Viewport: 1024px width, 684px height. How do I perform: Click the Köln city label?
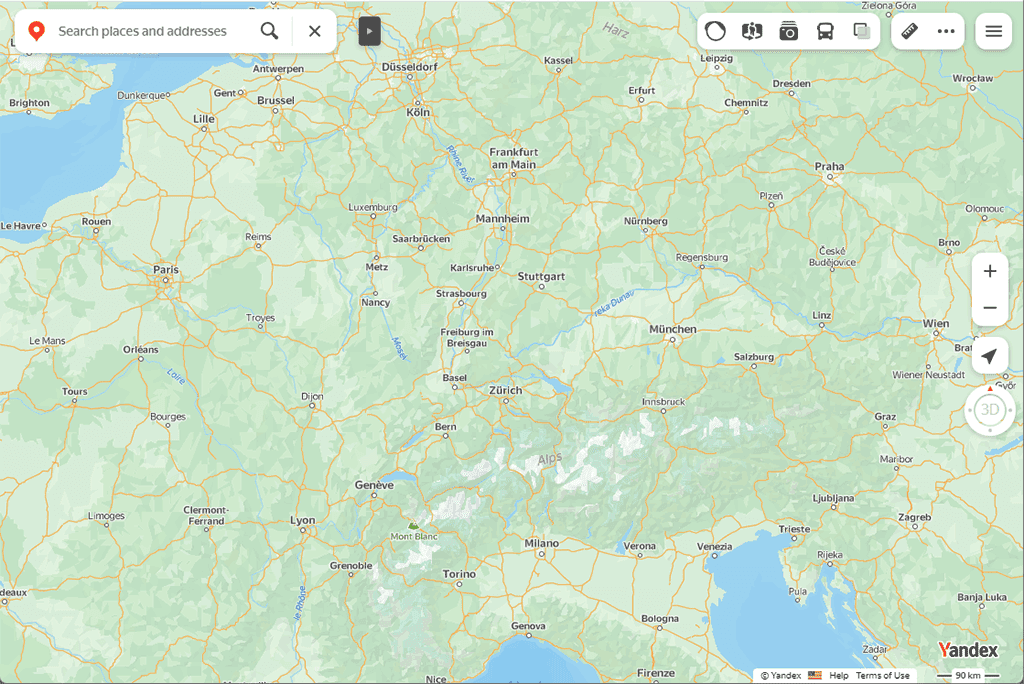click(x=418, y=112)
